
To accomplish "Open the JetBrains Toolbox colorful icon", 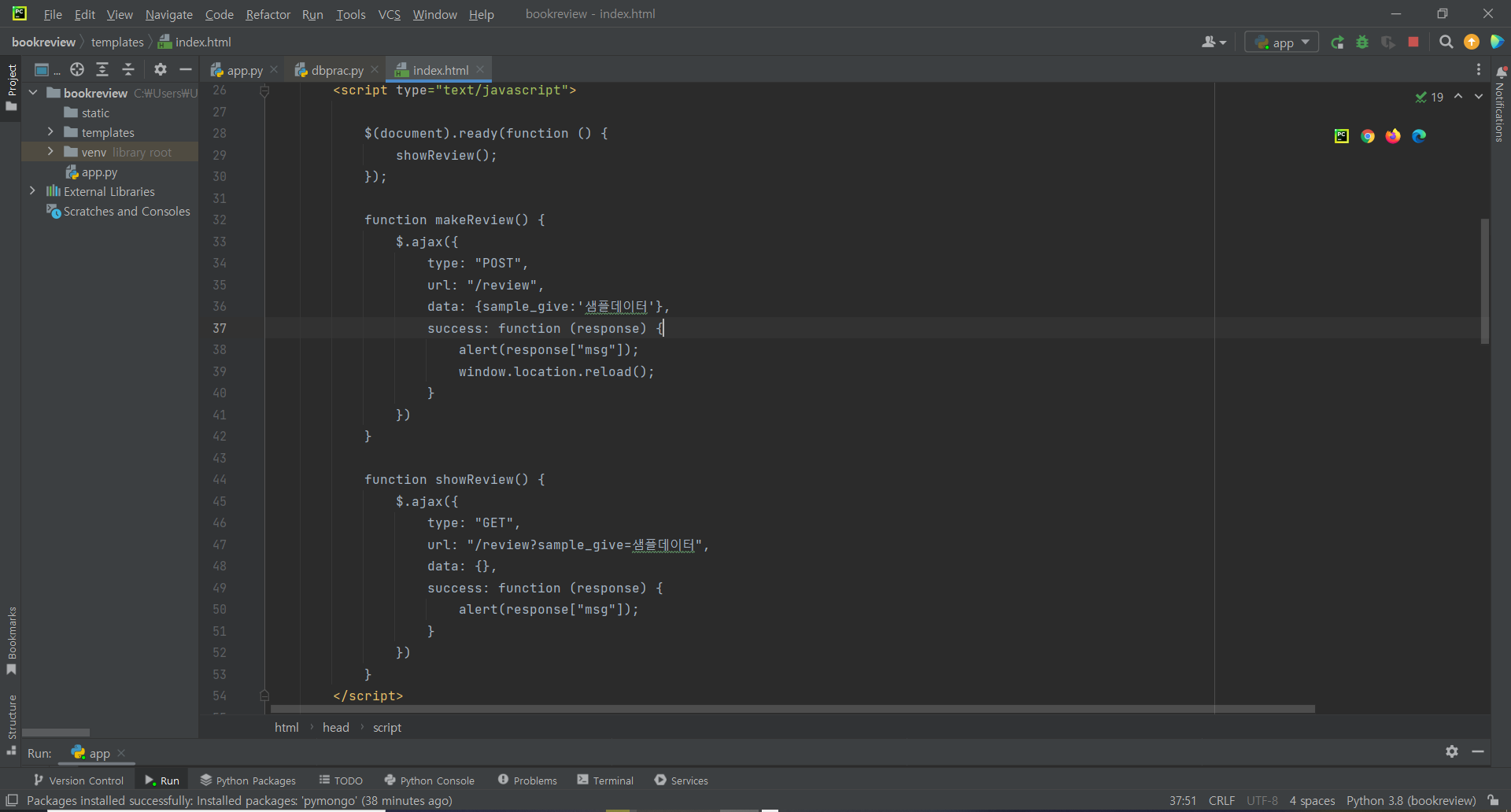I will click(x=1497, y=42).
